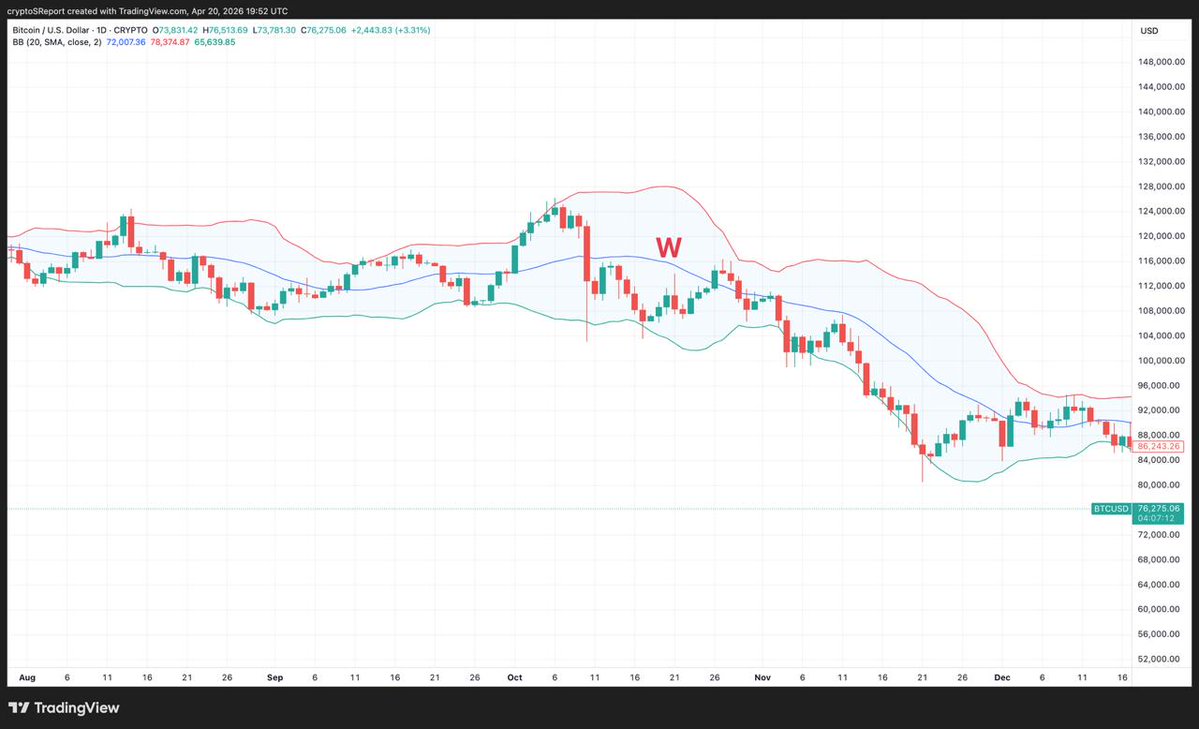Click the 140,000.00 price axis label
The height and width of the screenshot is (729, 1199).
click(1161, 112)
